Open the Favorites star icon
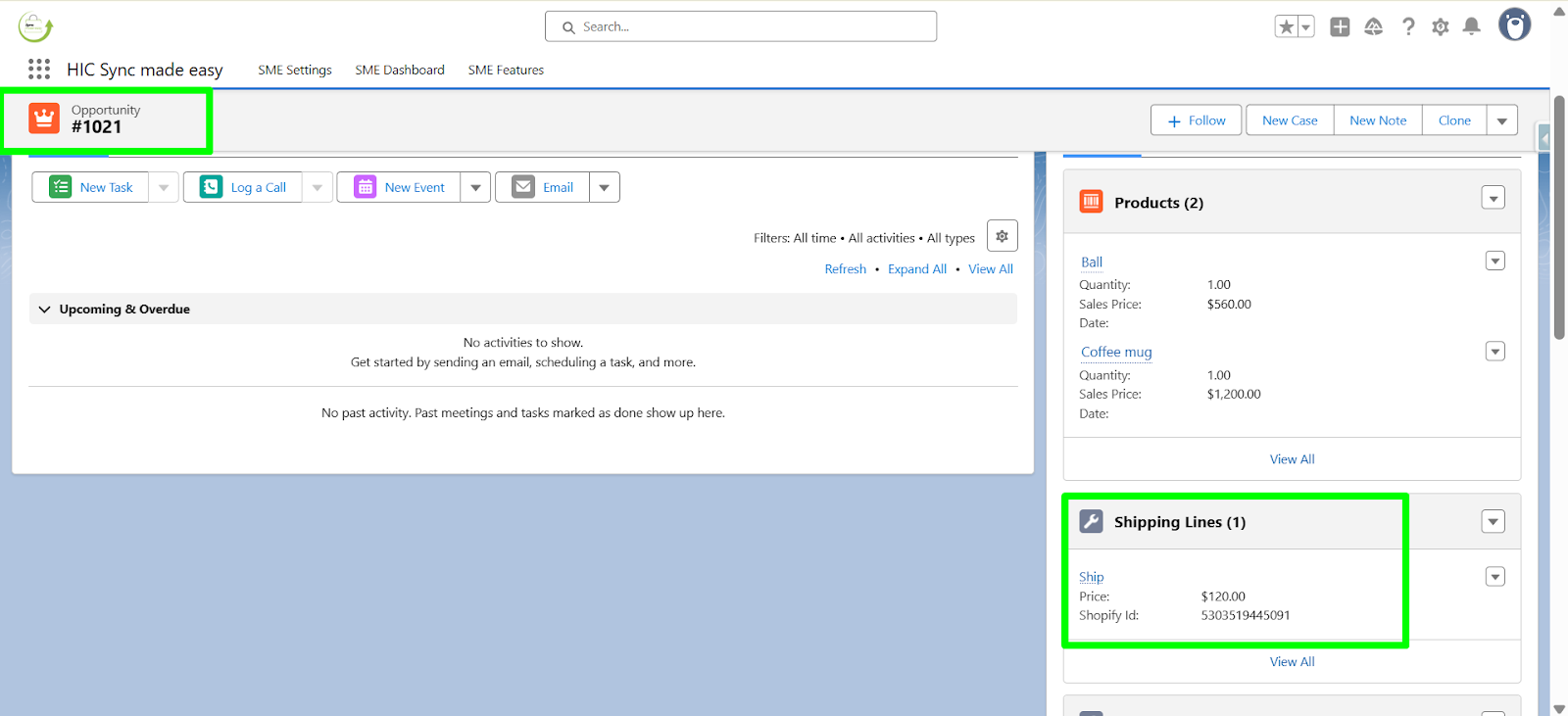The width and height of the screenshot is (1568, 716). (1287, 26)
